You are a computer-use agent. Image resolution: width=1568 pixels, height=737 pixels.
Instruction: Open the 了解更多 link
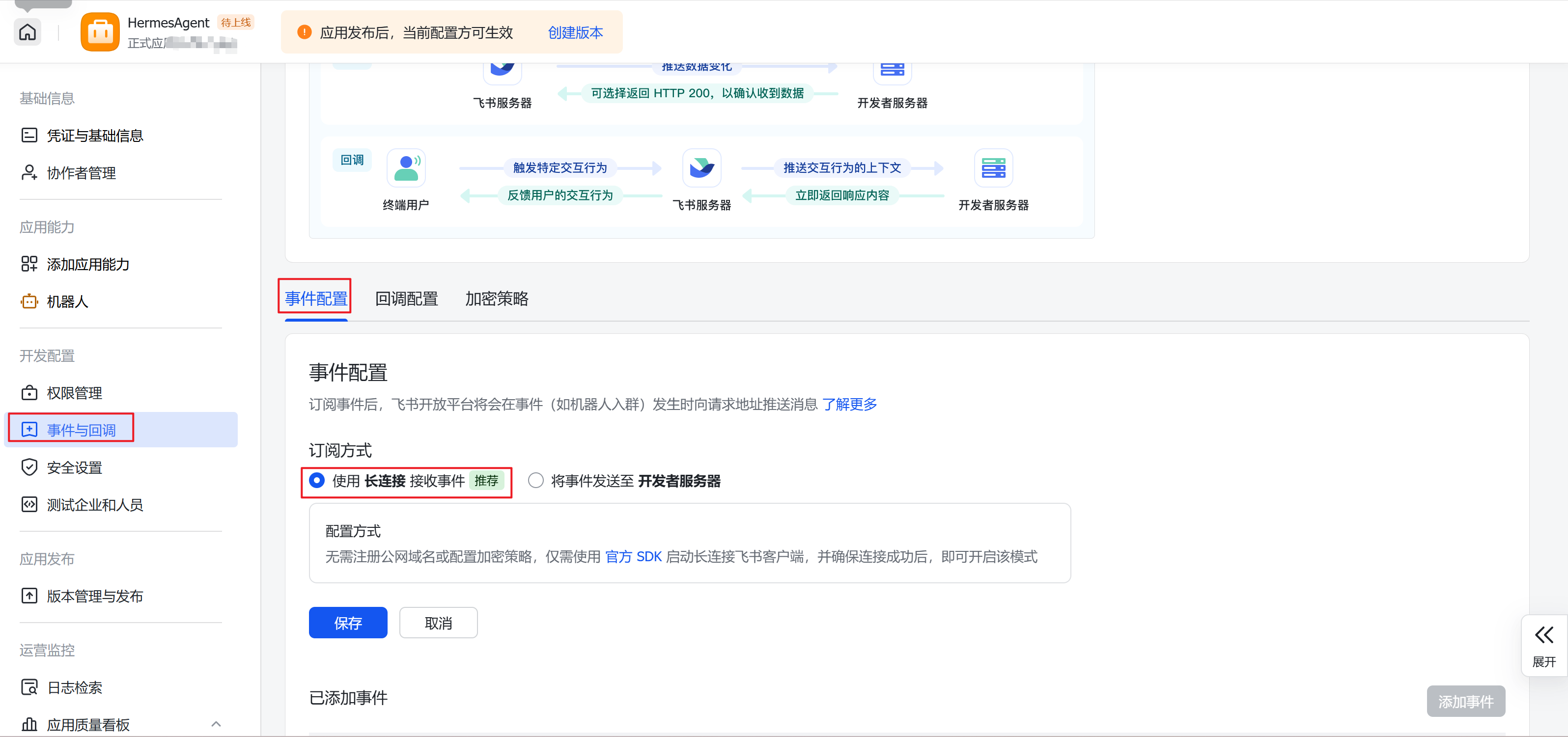click(849, 404)
